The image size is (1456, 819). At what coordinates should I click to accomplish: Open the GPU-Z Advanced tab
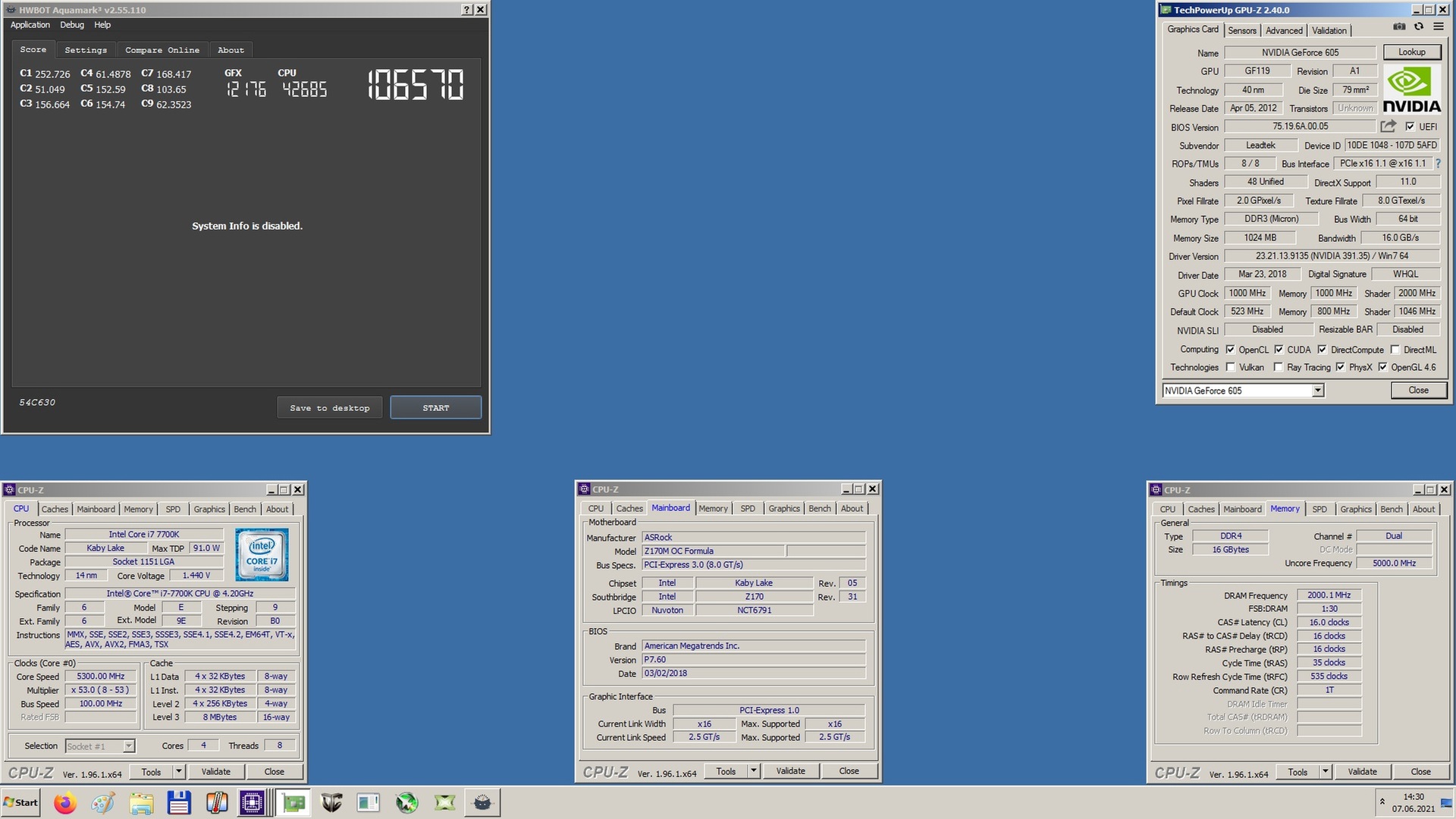click(1284, 30)
